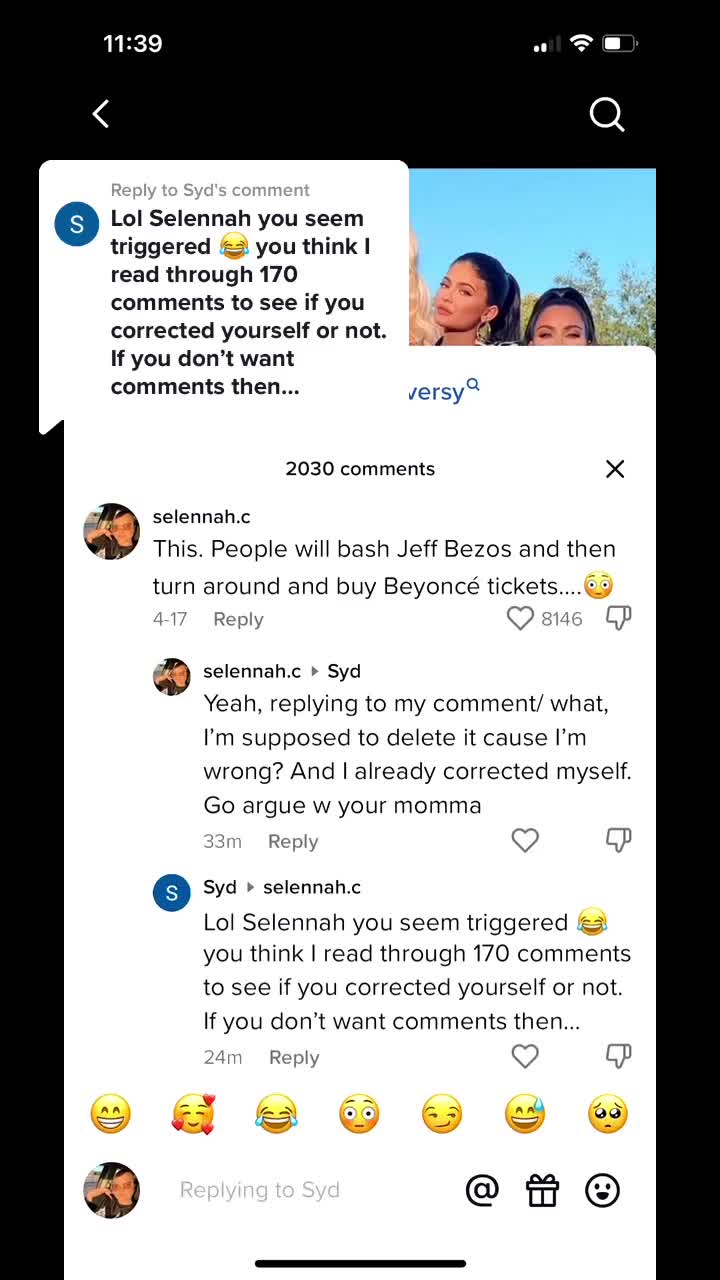Dislike the "Go argue w your momma" reply
This screenshot has width=720, height=1280.
click(619, 841)
